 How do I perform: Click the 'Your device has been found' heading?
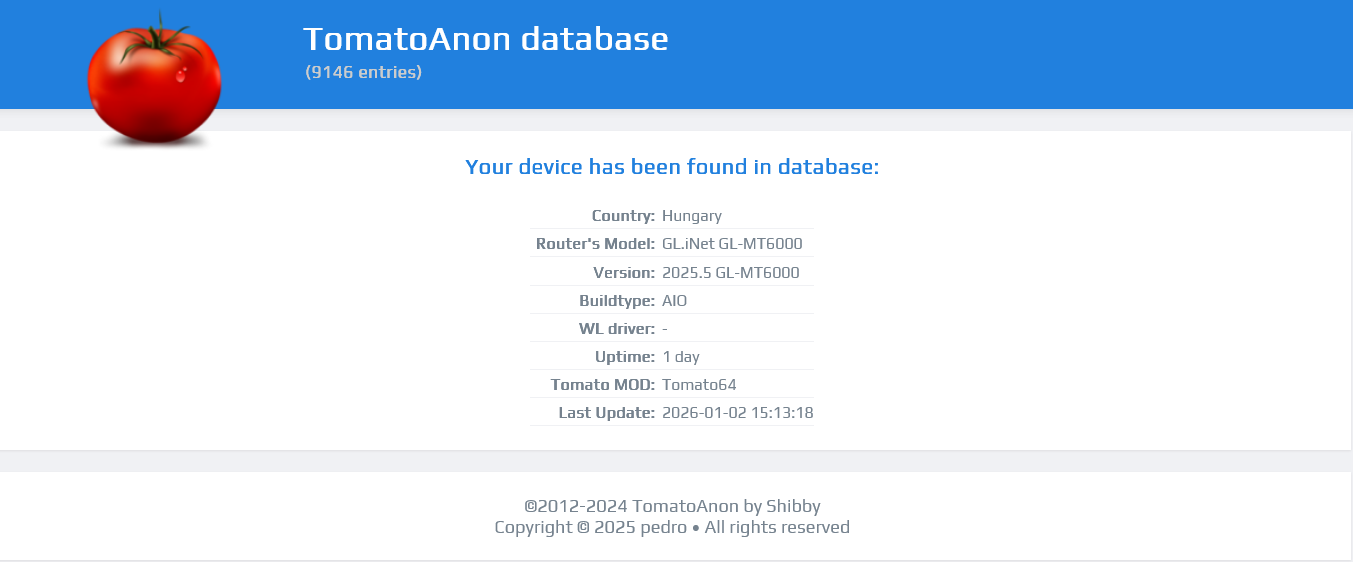tap(672, 167)
